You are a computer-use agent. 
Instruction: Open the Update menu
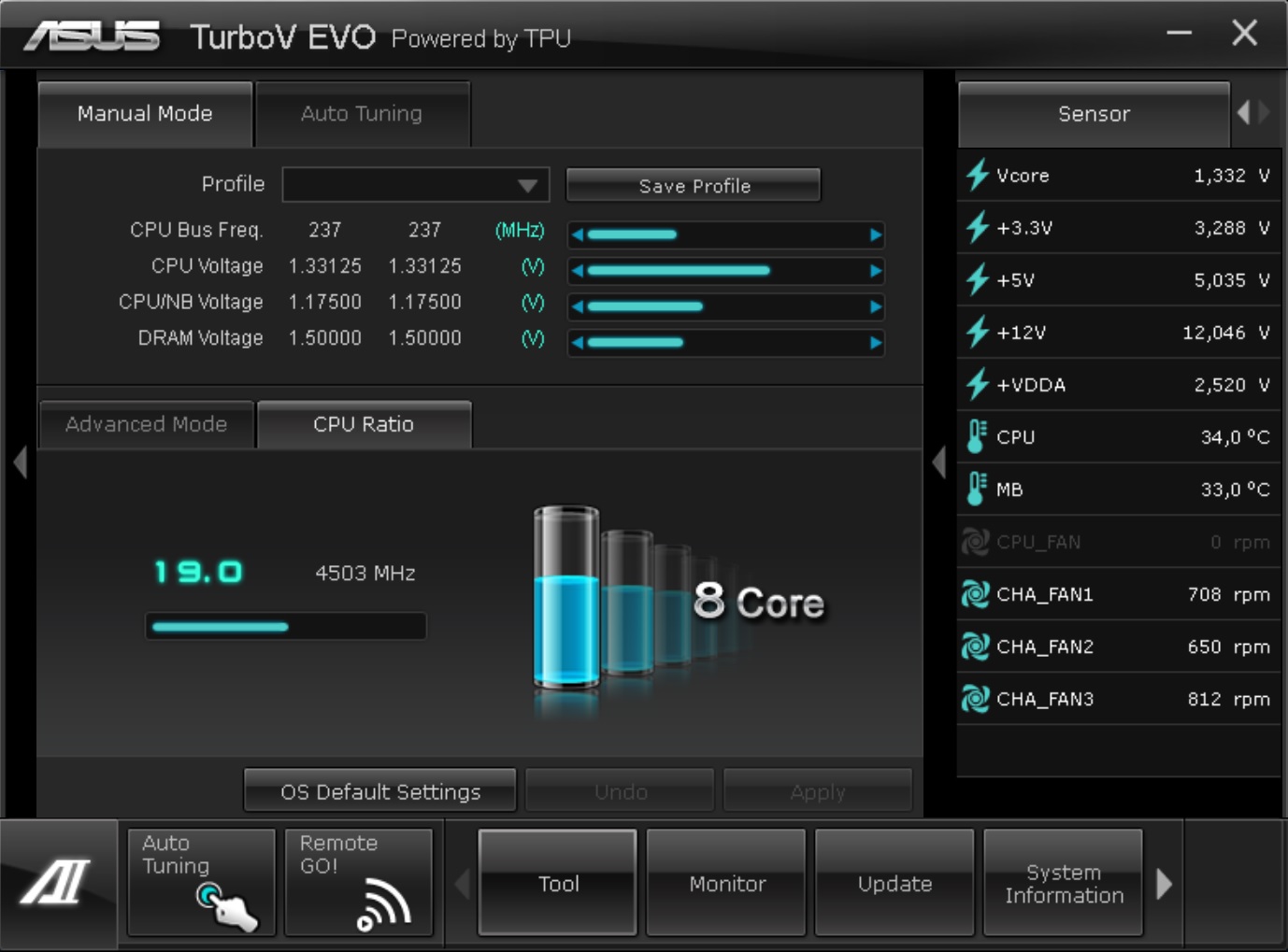894,883
